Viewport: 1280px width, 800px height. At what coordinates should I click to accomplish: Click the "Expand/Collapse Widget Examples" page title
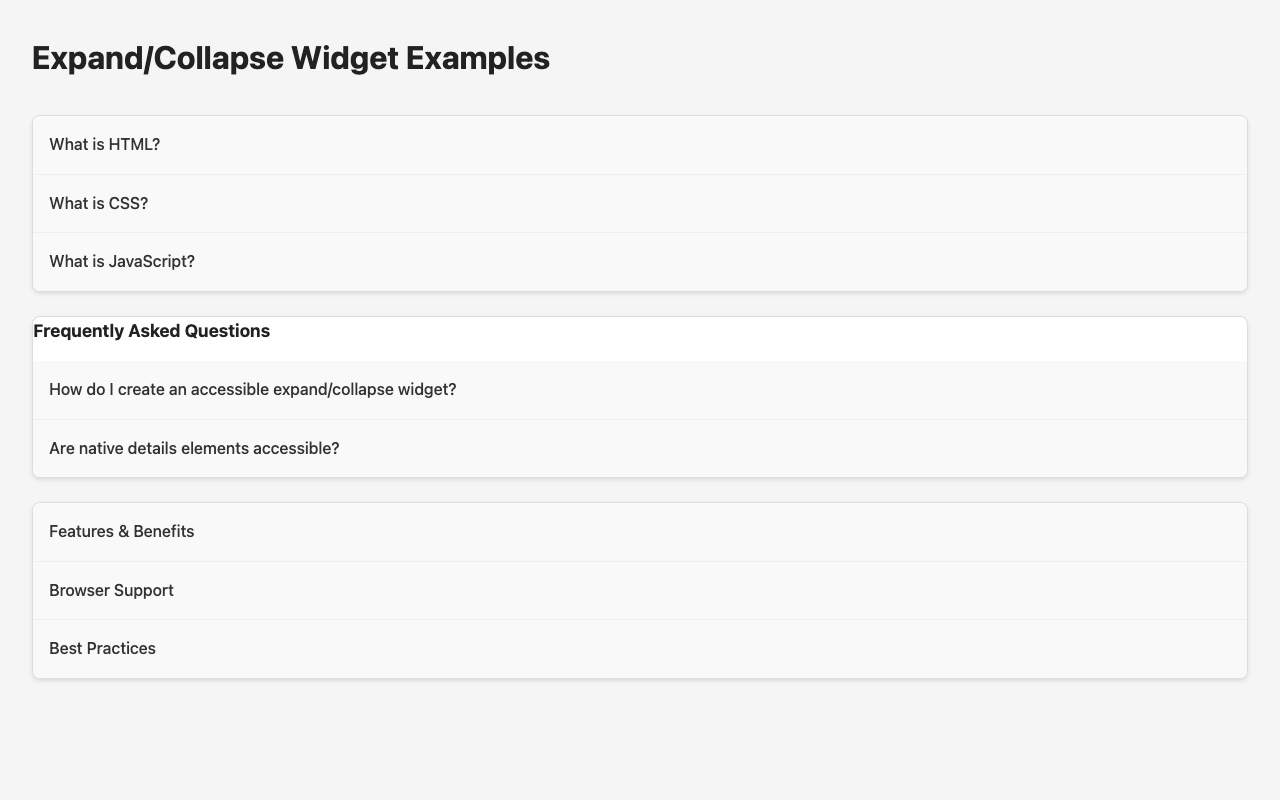coord(289,60)
